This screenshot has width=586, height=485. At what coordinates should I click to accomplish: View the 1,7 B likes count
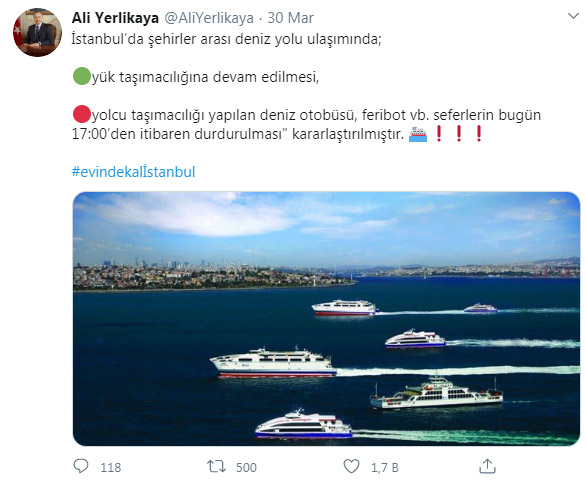[385, 467]
